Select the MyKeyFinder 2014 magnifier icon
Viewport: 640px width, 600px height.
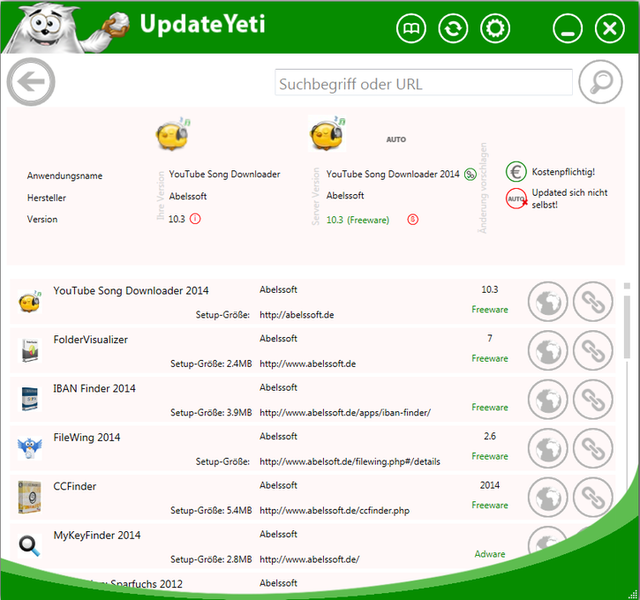pyautogui.click(x=30, y=546)
